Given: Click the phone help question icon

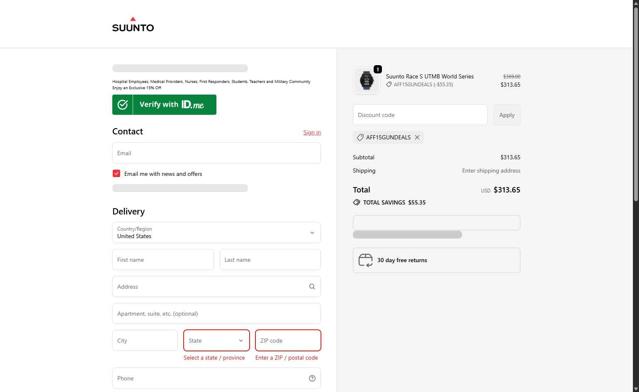Looking at the screenshot, I should click(x=312, y=378).
